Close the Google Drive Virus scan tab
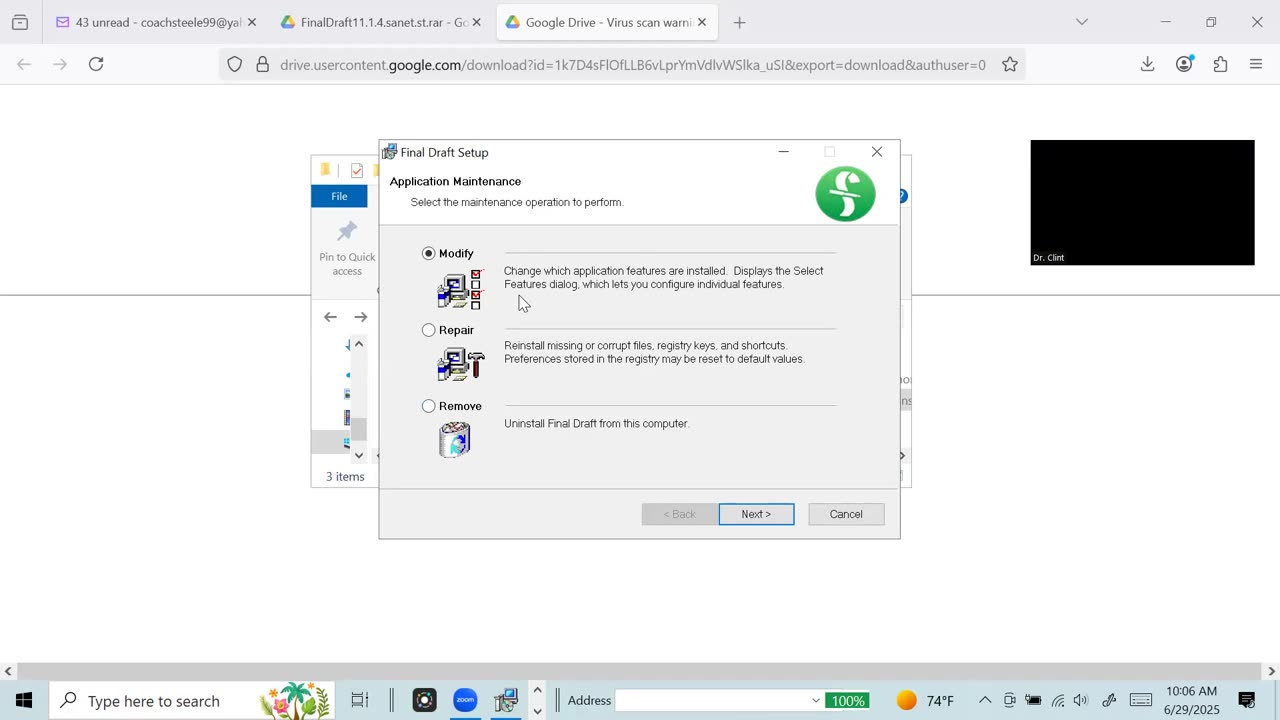The image size is (1280, 720). click(701, 22)
